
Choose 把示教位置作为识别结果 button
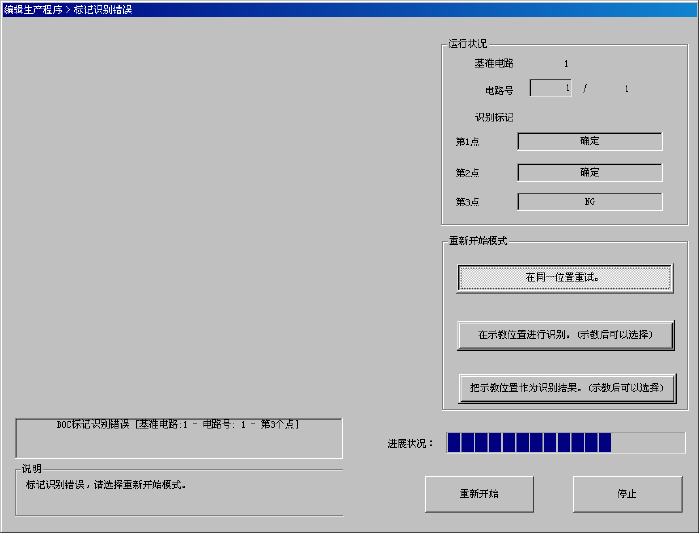[567, 388]
